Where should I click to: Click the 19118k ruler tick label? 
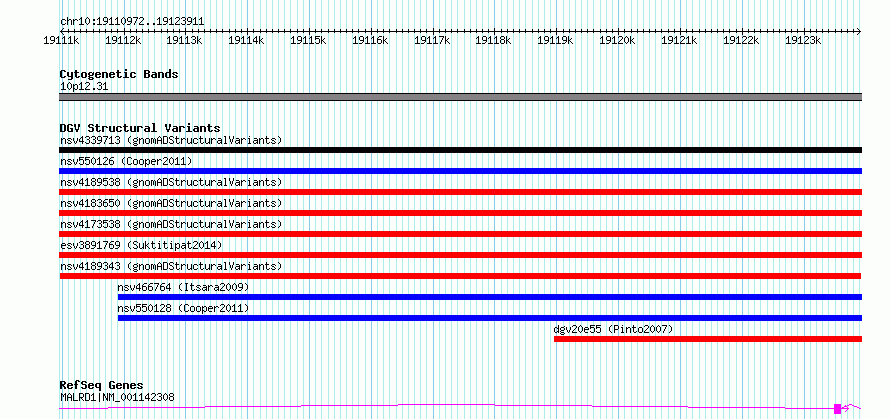493,40
